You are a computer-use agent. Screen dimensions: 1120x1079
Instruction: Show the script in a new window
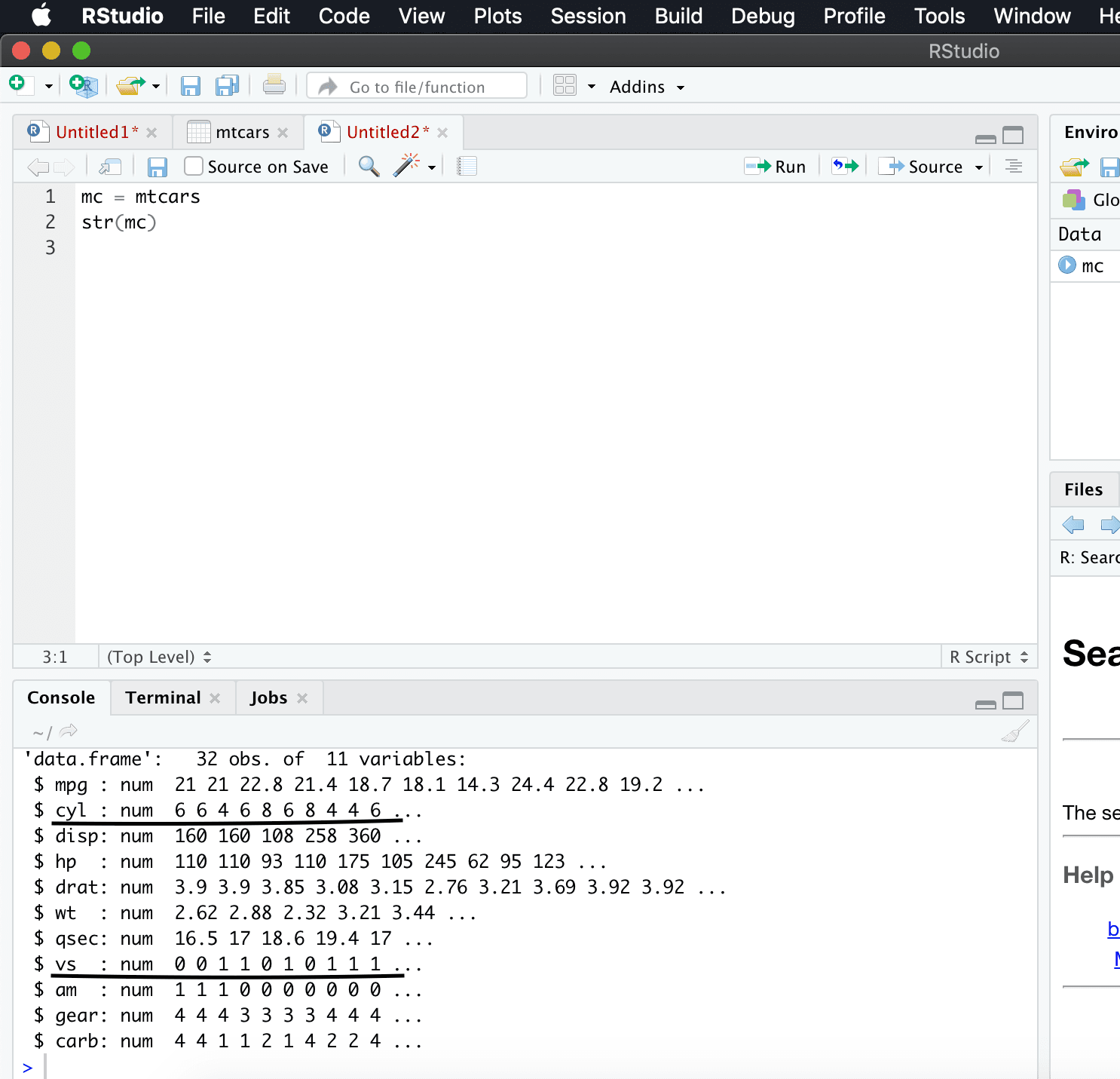tap(110, 167)
